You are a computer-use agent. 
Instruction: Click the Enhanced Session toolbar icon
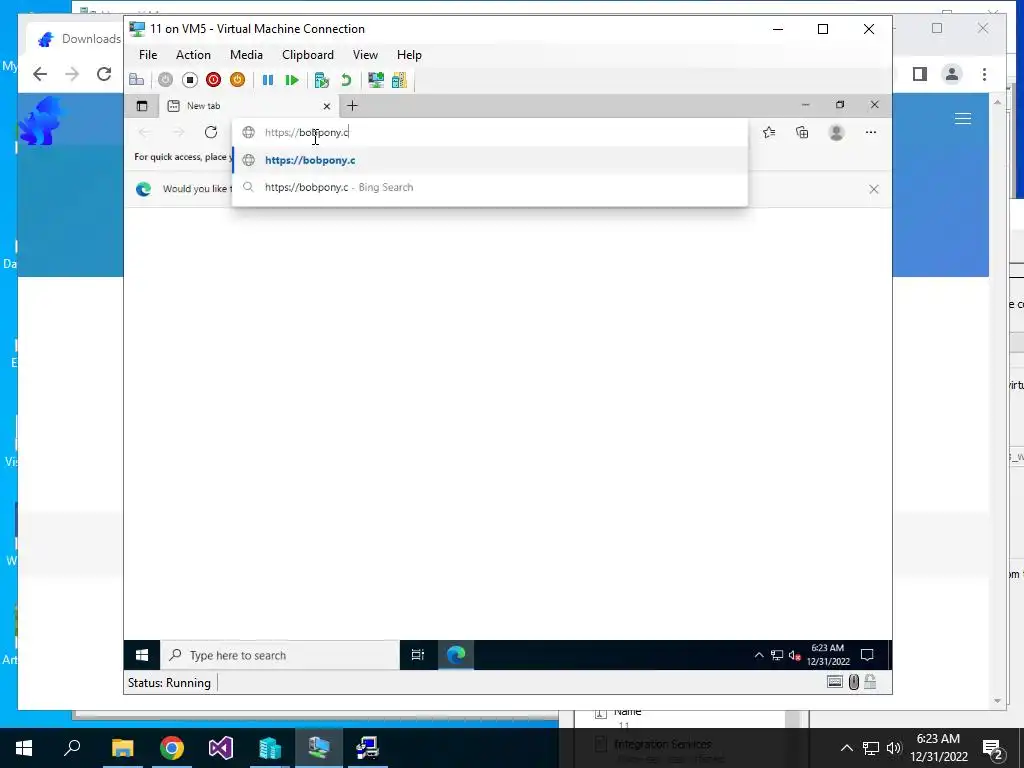coord(376,80)
